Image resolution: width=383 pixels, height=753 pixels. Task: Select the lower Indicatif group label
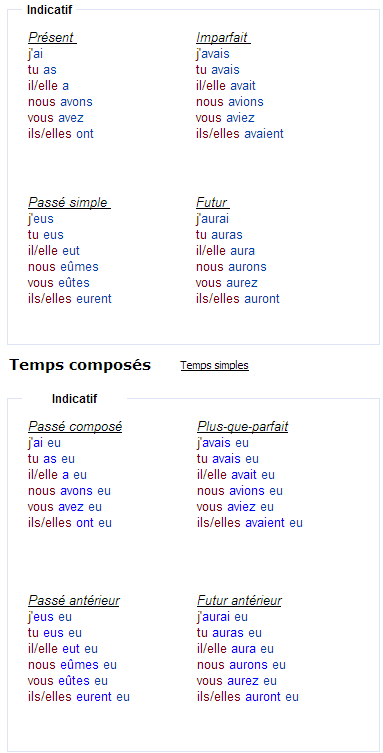click(74, 399)
